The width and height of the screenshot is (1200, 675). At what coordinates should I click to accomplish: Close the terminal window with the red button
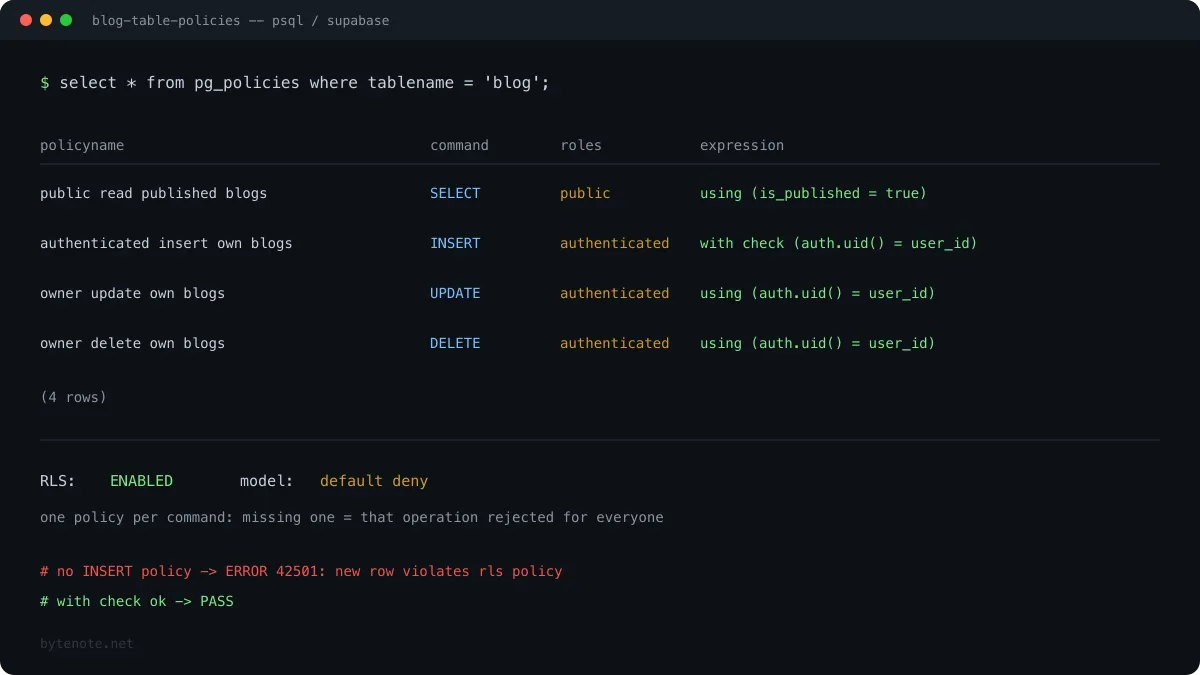[x=26, y=20]
